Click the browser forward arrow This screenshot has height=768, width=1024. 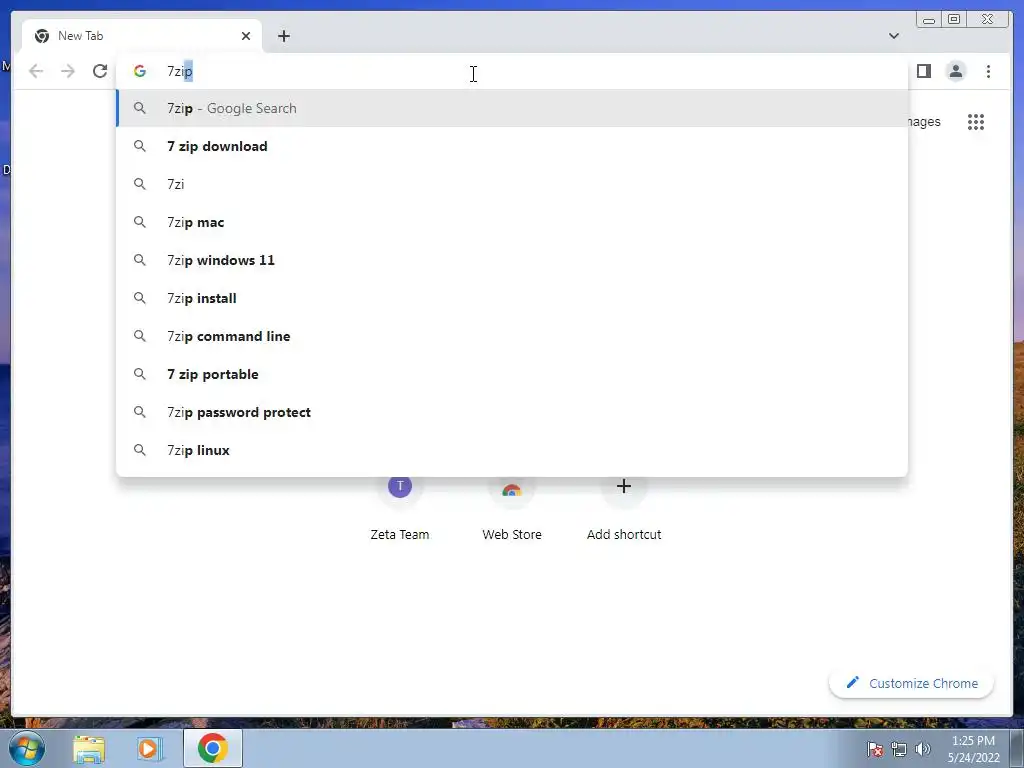[x=68, y=71]
